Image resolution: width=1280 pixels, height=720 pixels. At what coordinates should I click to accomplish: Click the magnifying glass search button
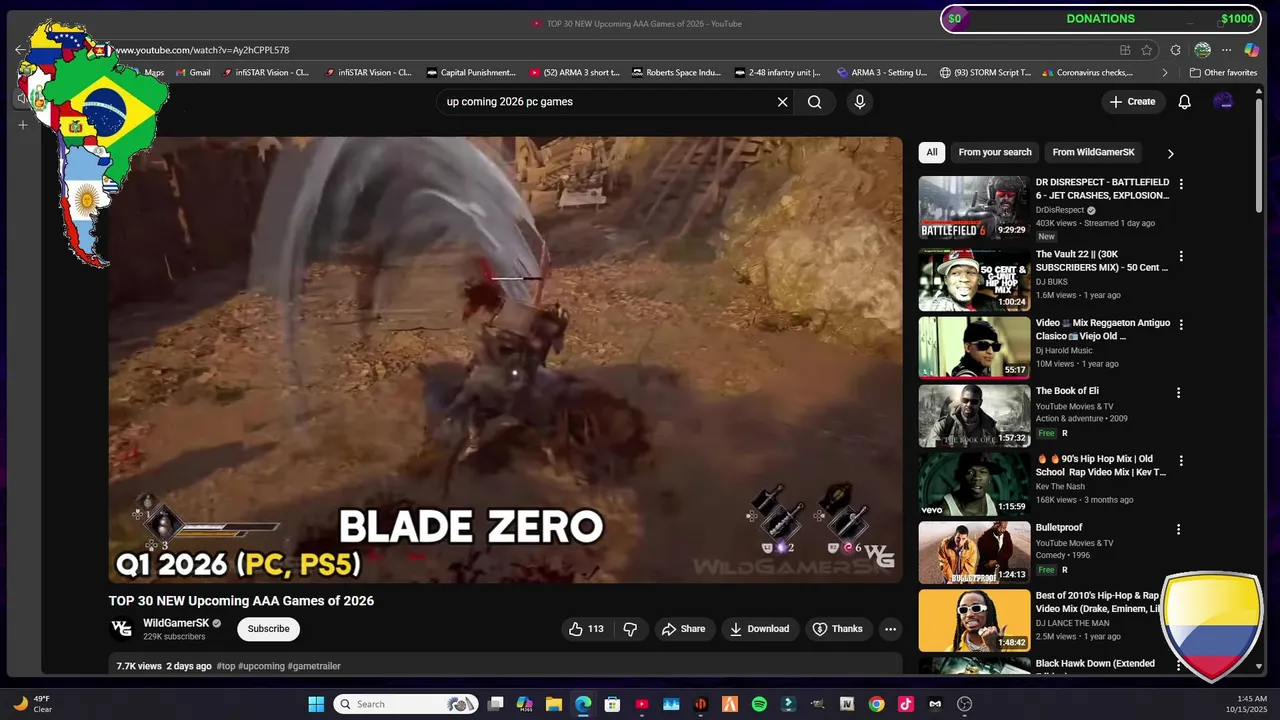[815, 102]
